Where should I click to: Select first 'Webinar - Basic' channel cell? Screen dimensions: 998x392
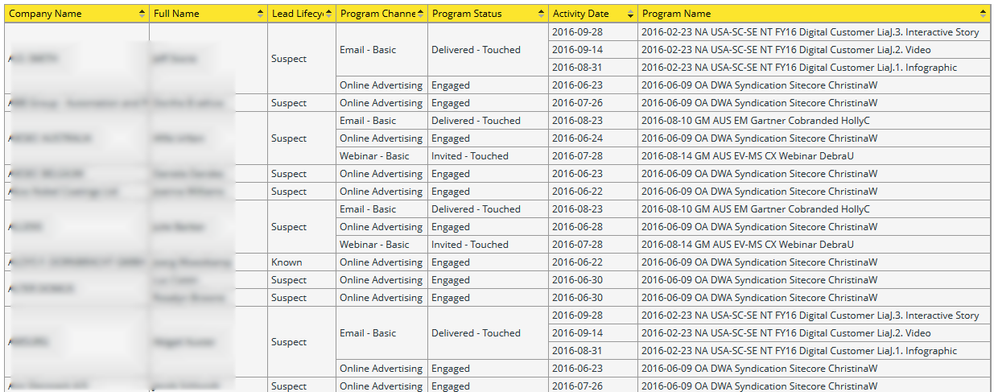point(382,156)
